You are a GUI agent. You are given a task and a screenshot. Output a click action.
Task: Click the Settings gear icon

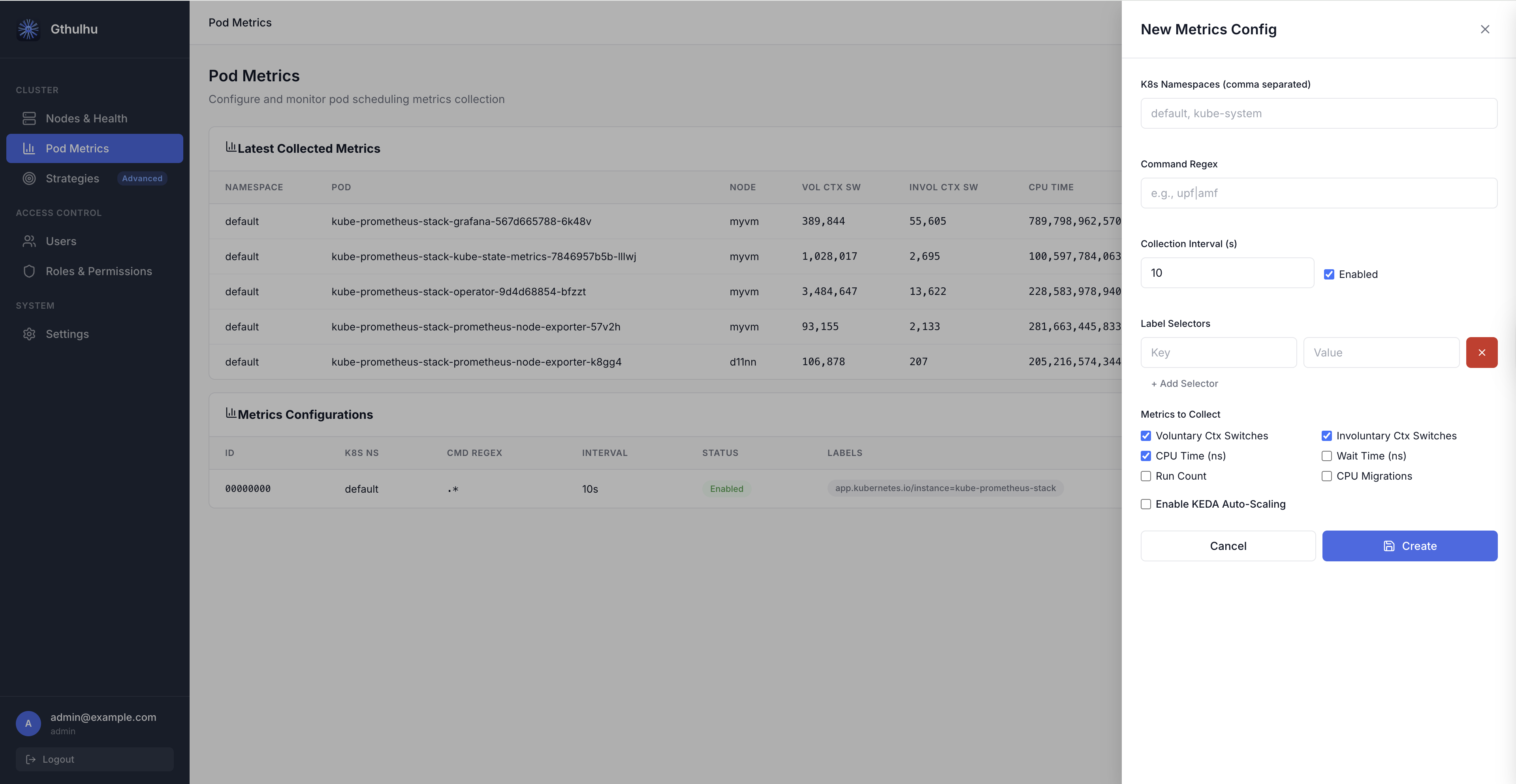click(x=29, y=334)
